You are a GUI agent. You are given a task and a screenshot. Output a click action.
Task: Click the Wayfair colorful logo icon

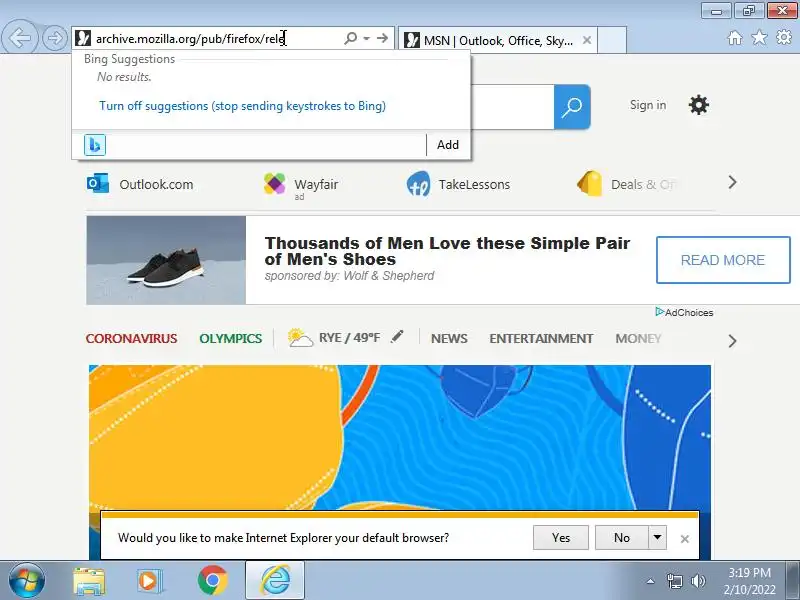(274, 184)
